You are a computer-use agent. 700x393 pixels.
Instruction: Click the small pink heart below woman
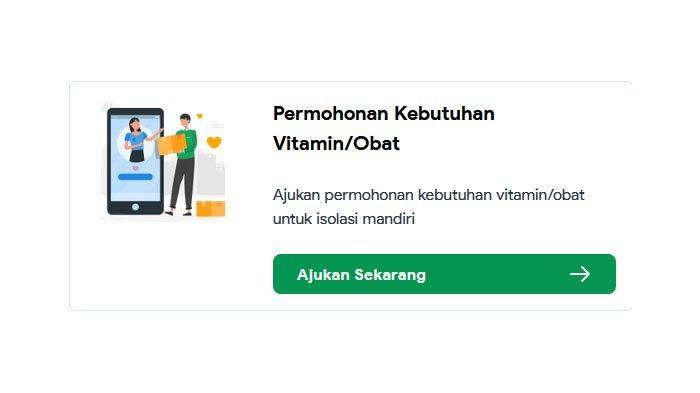(x=135, y=168)
